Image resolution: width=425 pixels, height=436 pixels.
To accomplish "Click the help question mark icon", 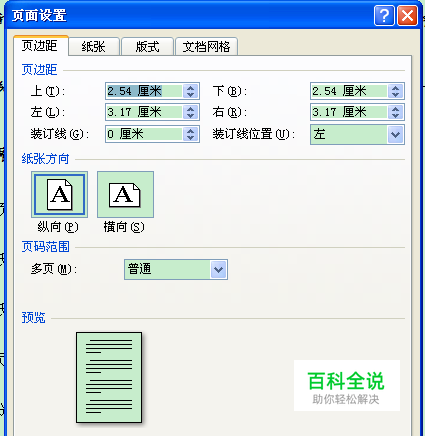I will (x=384, y=15).
